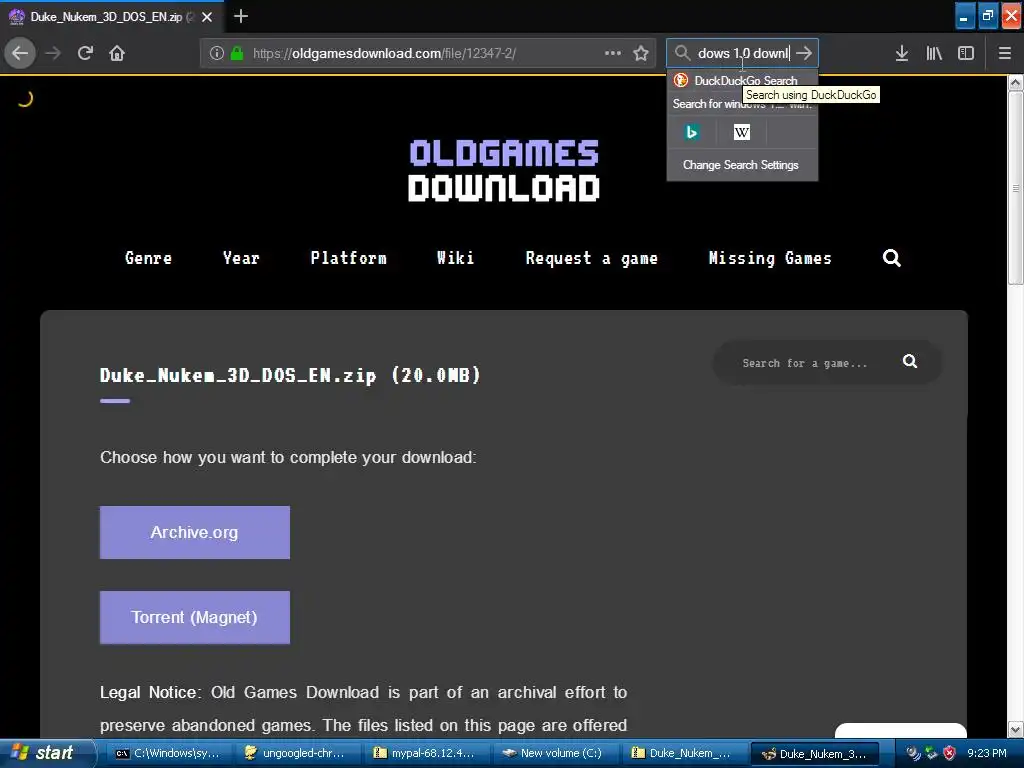Open the Windows start menu
Image resolution: width=1024 pixels, height=768 pixels.
click(47, 753)
